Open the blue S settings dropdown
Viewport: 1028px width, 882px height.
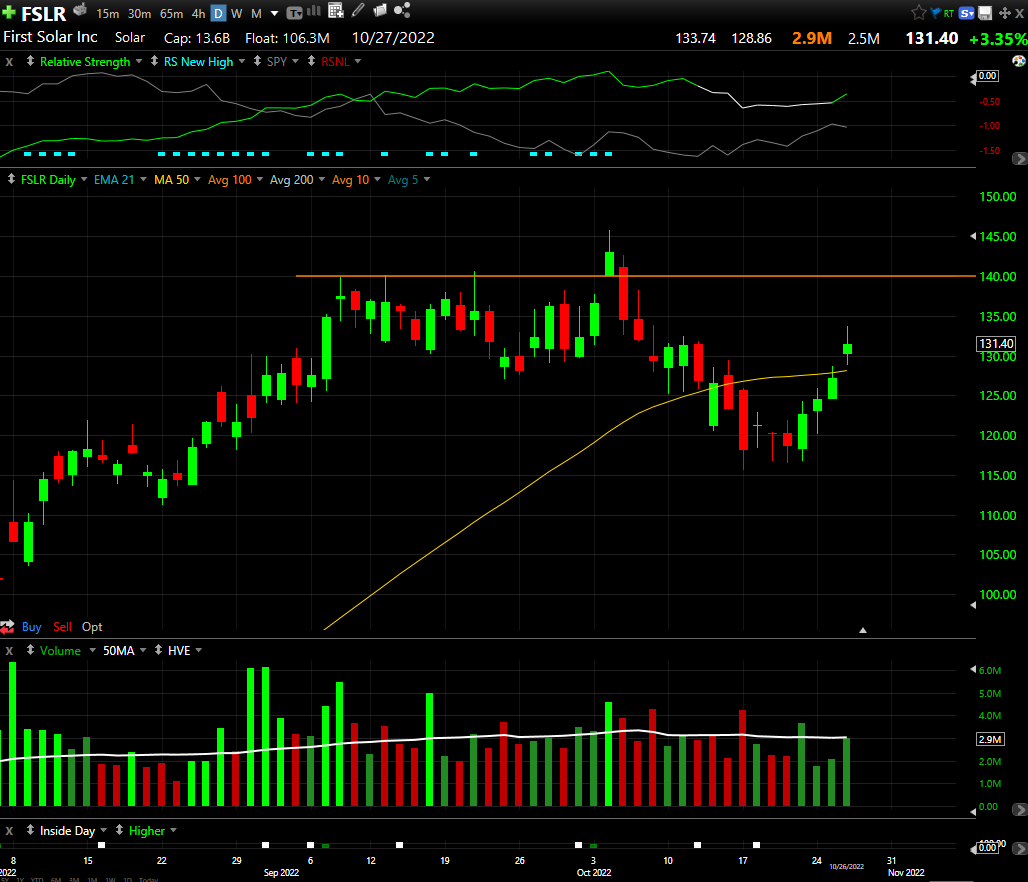pos(966,13)
